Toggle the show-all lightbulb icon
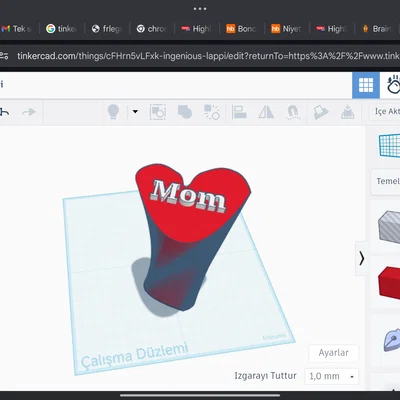The image size is (400, 400). pyautogui.click(x=113, y=112)
